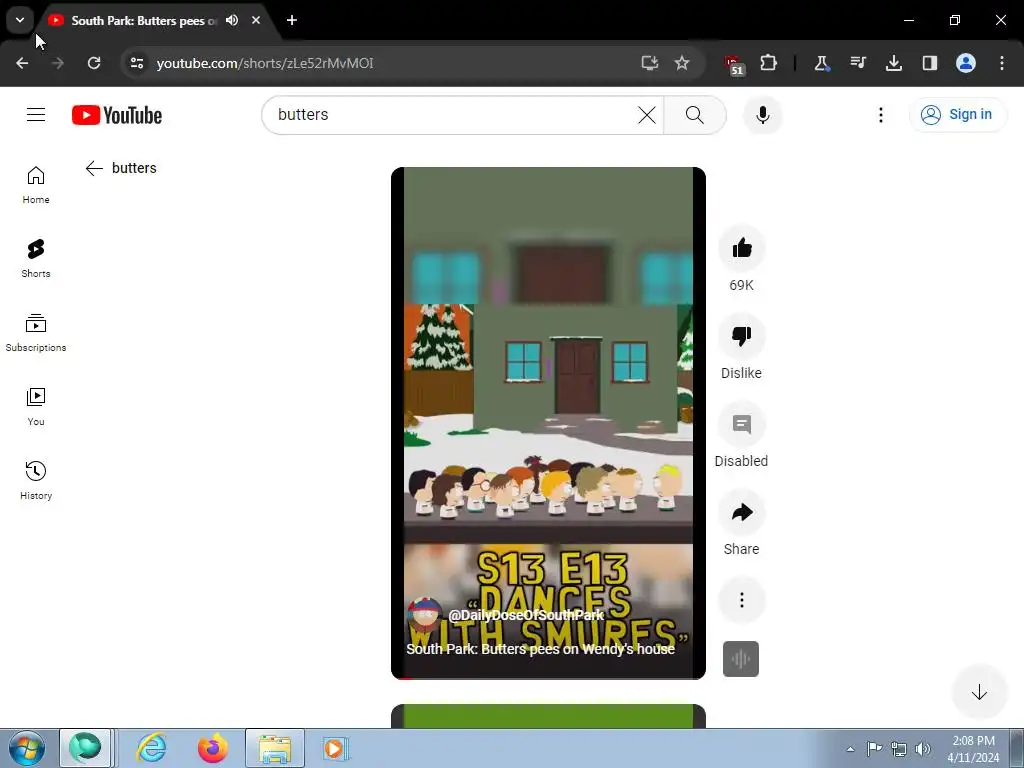Clear the search box text

click(x=647, y=115)
